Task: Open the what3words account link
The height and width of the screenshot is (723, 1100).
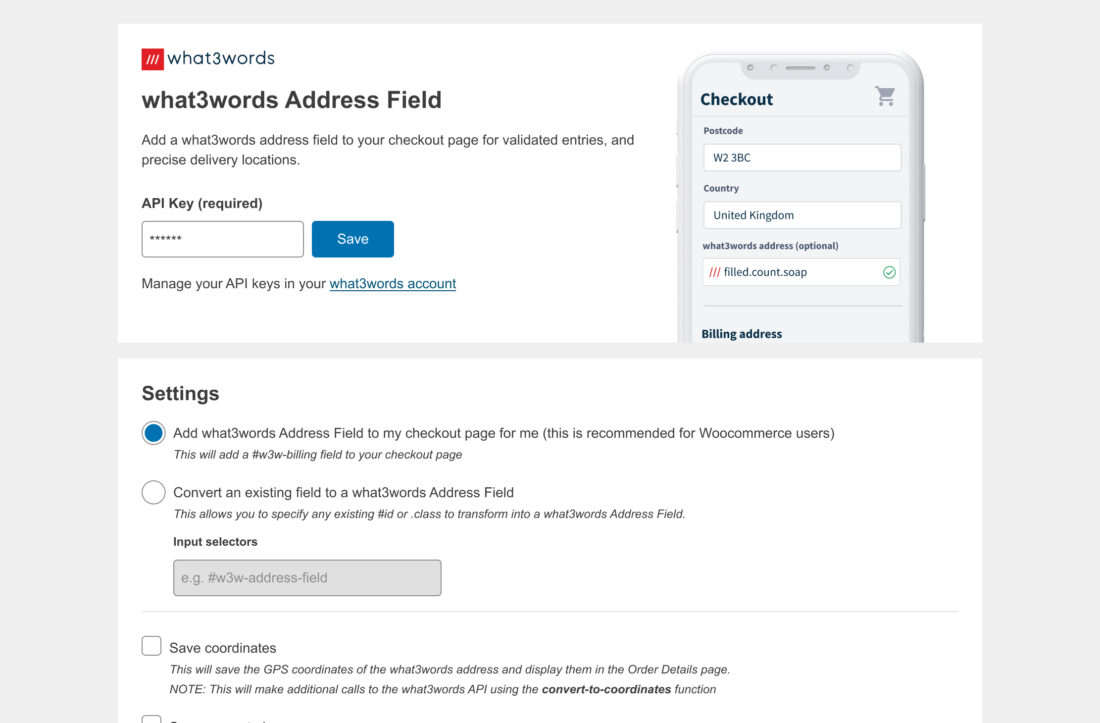Action: coord(393,283)
